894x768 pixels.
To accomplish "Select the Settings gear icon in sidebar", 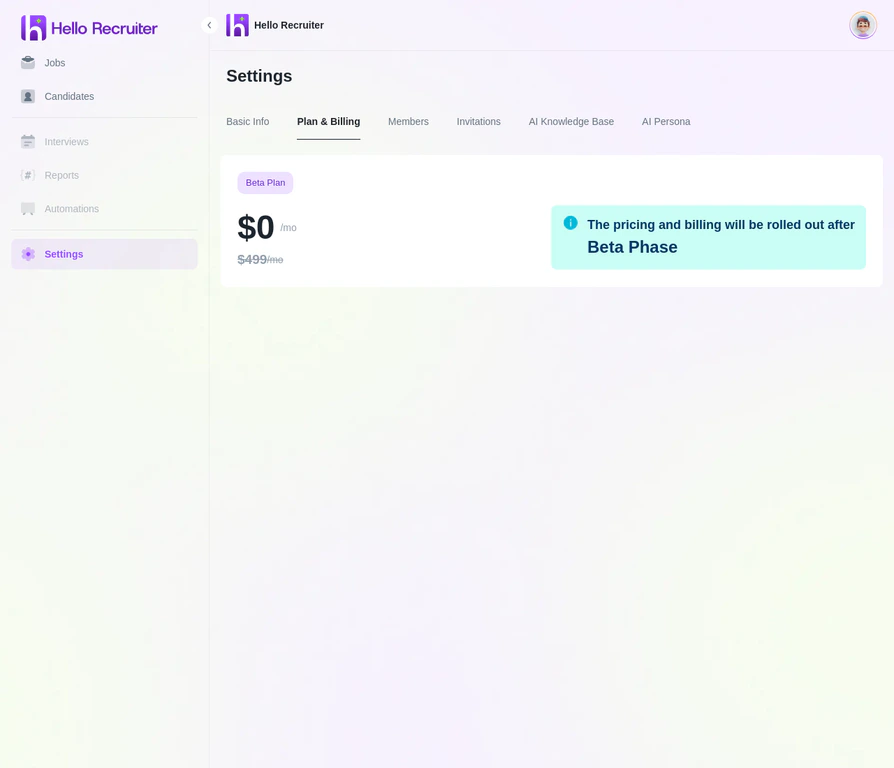I will click(x=27, y=254).
